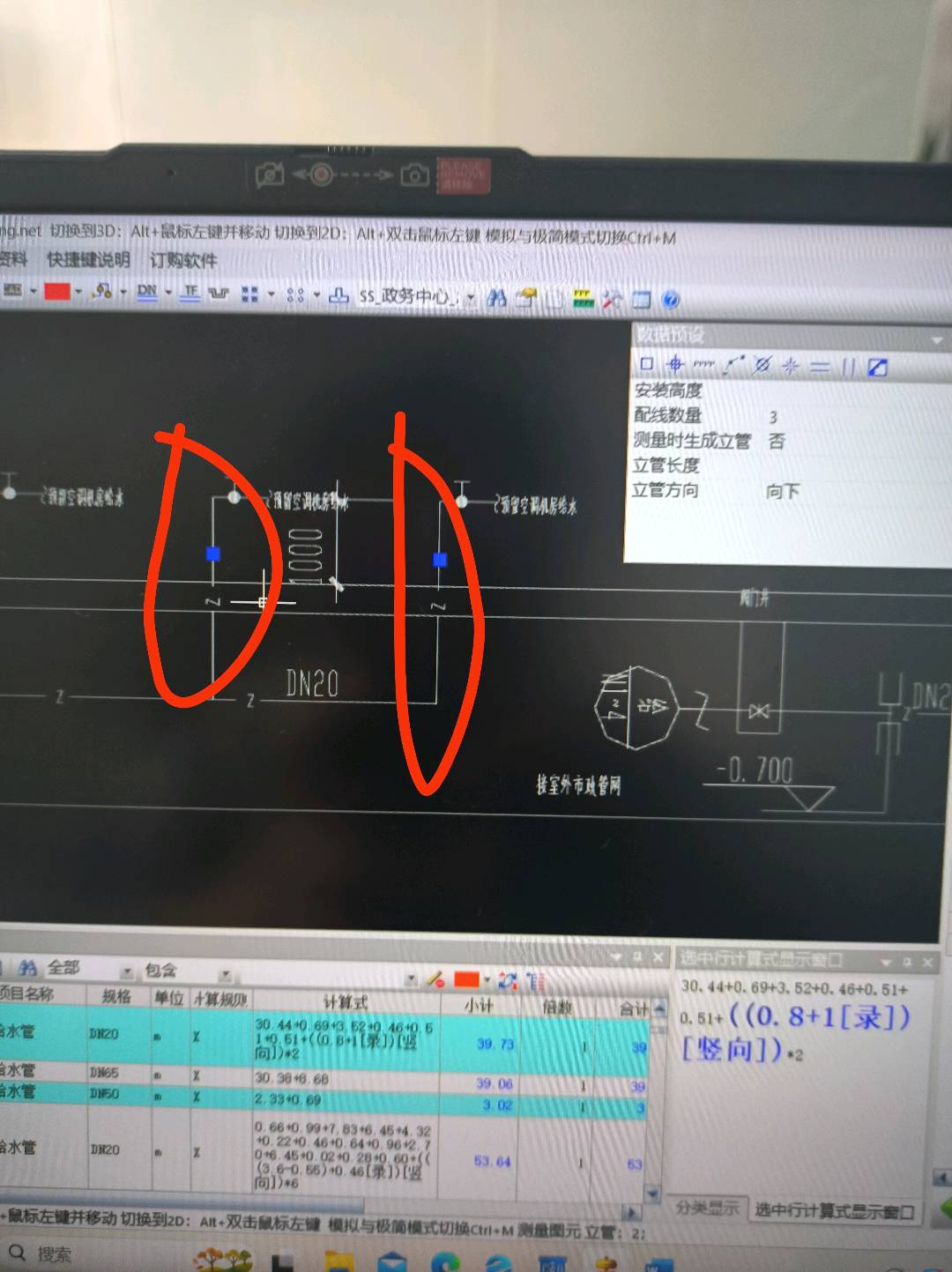Click the red color swatch in main toolbar
The height and width of the screenshot is (1272, 952).
57,291
